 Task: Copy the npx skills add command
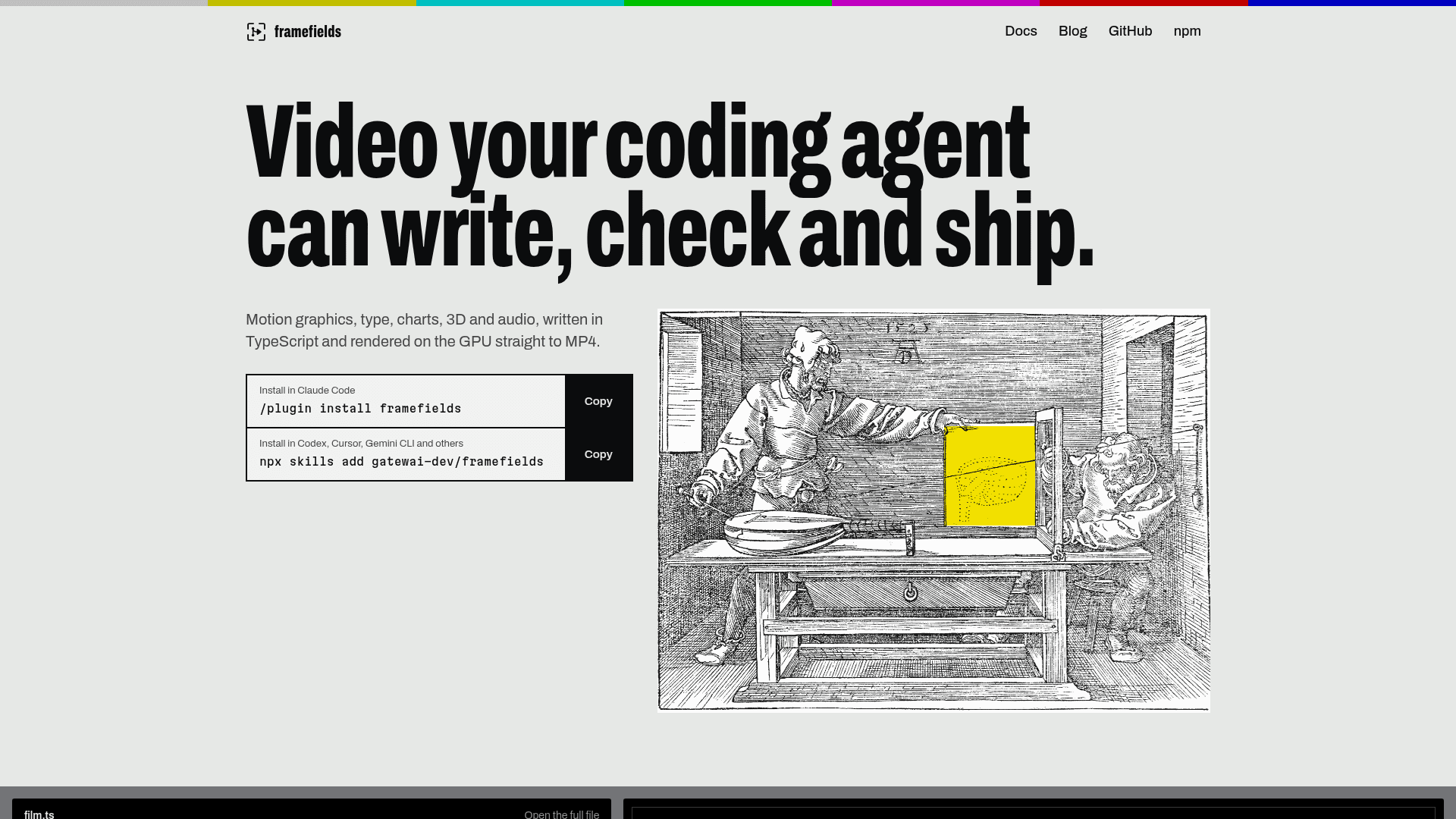click(x=598, y=454)
